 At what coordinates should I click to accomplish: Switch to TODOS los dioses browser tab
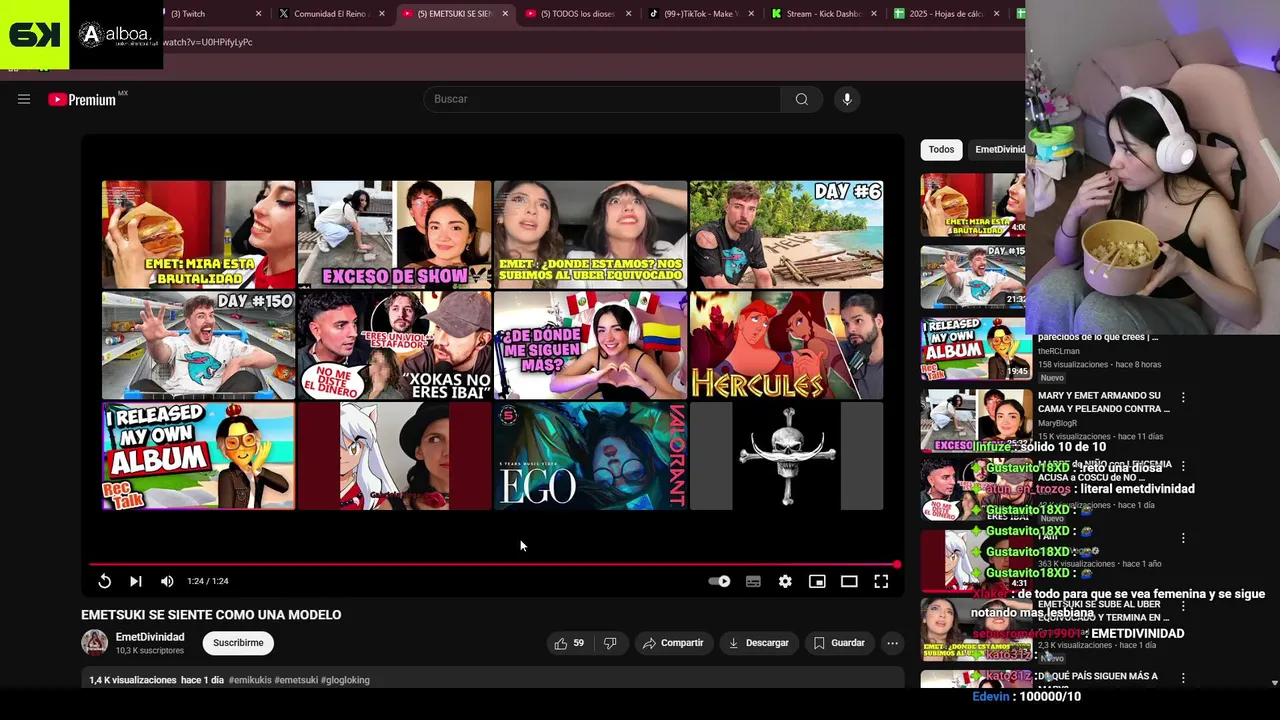577,14
